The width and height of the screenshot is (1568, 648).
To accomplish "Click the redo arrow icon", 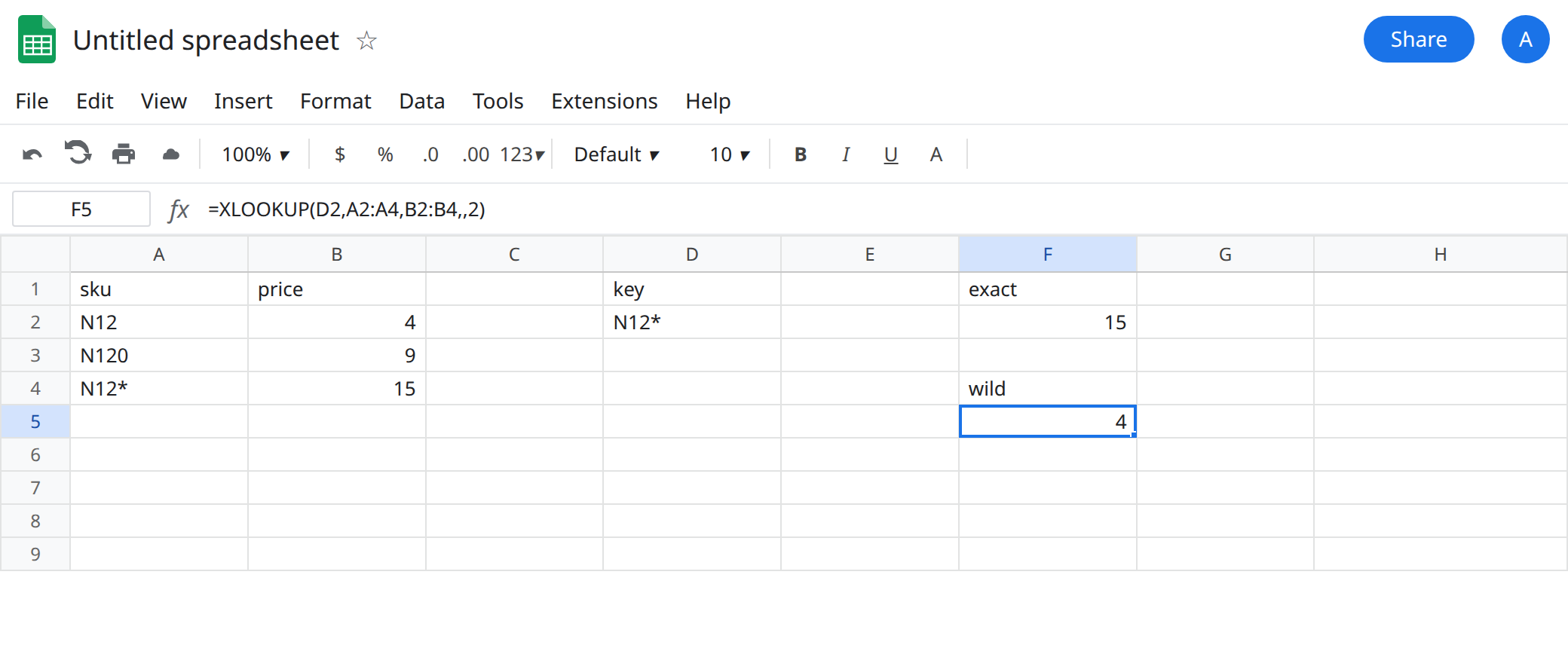I will point(78,153).
